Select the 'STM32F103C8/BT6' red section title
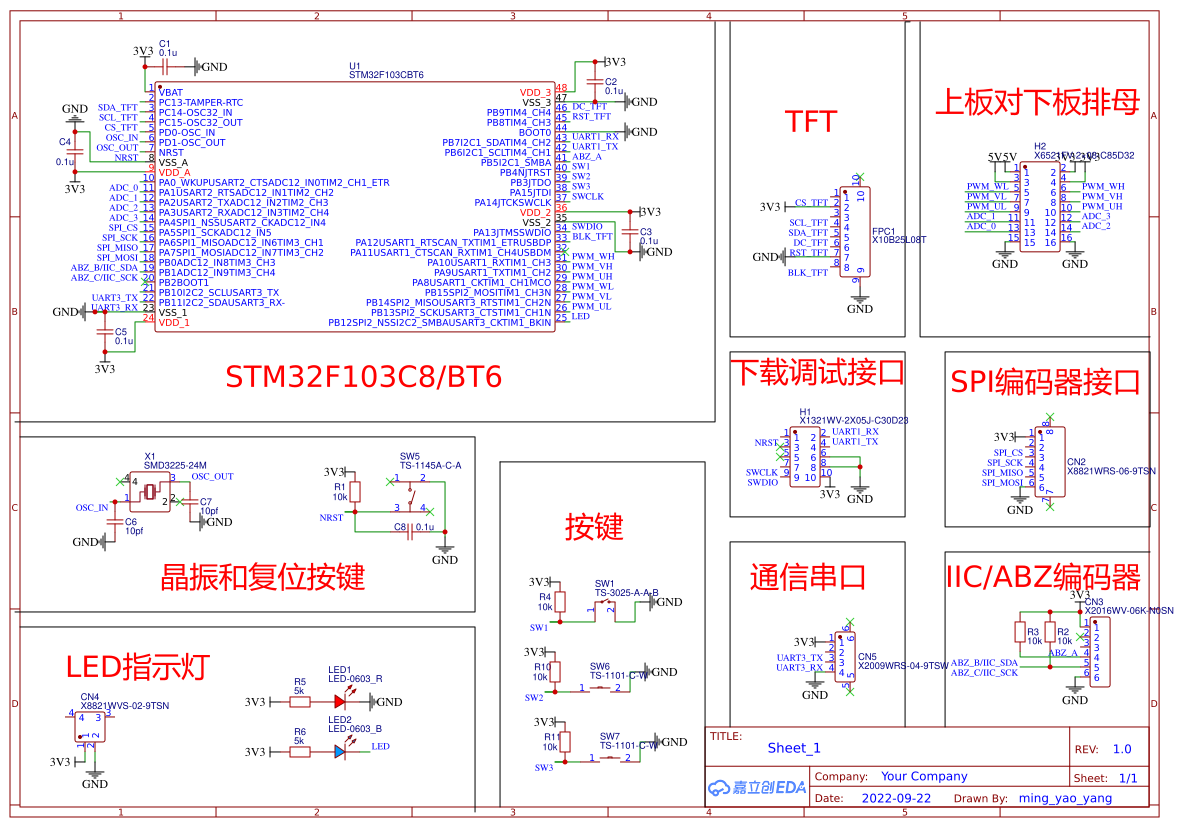This screenshot has height=827, width=1184. [364, 377]
